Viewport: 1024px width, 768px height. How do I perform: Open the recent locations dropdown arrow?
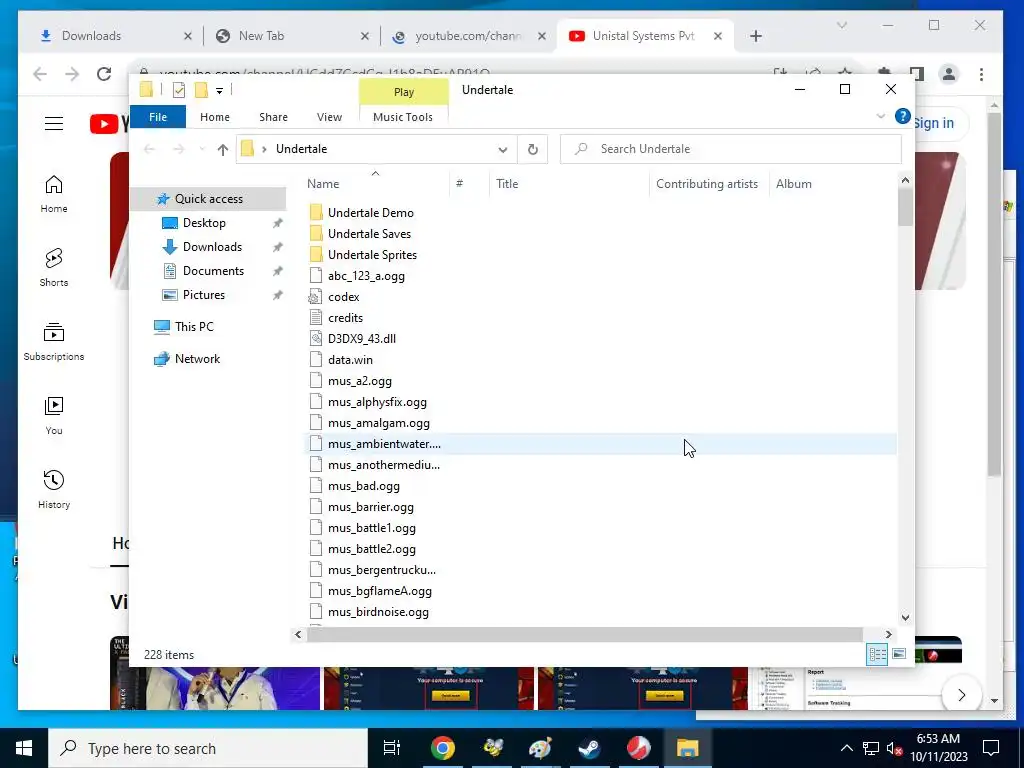202,150
